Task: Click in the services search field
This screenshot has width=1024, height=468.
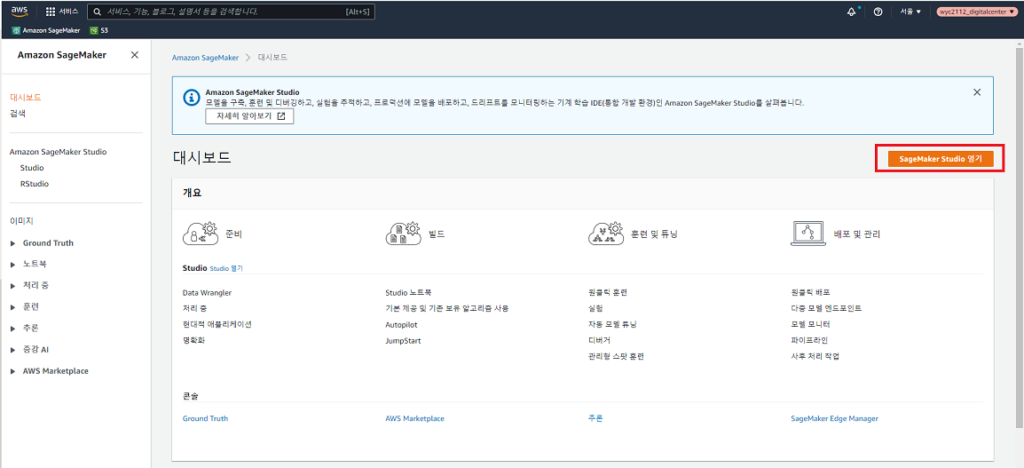Action: click(231, 12)
